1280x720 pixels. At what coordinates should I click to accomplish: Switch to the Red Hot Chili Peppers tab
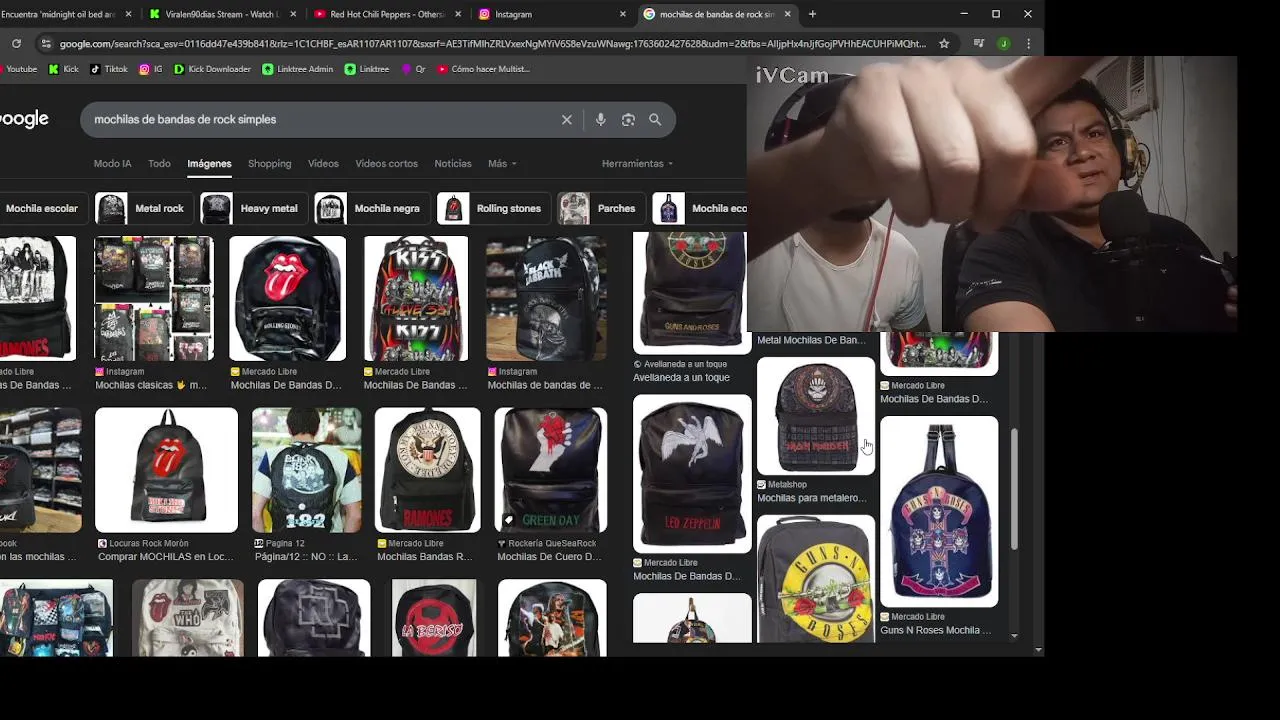(x=385, y=14)
